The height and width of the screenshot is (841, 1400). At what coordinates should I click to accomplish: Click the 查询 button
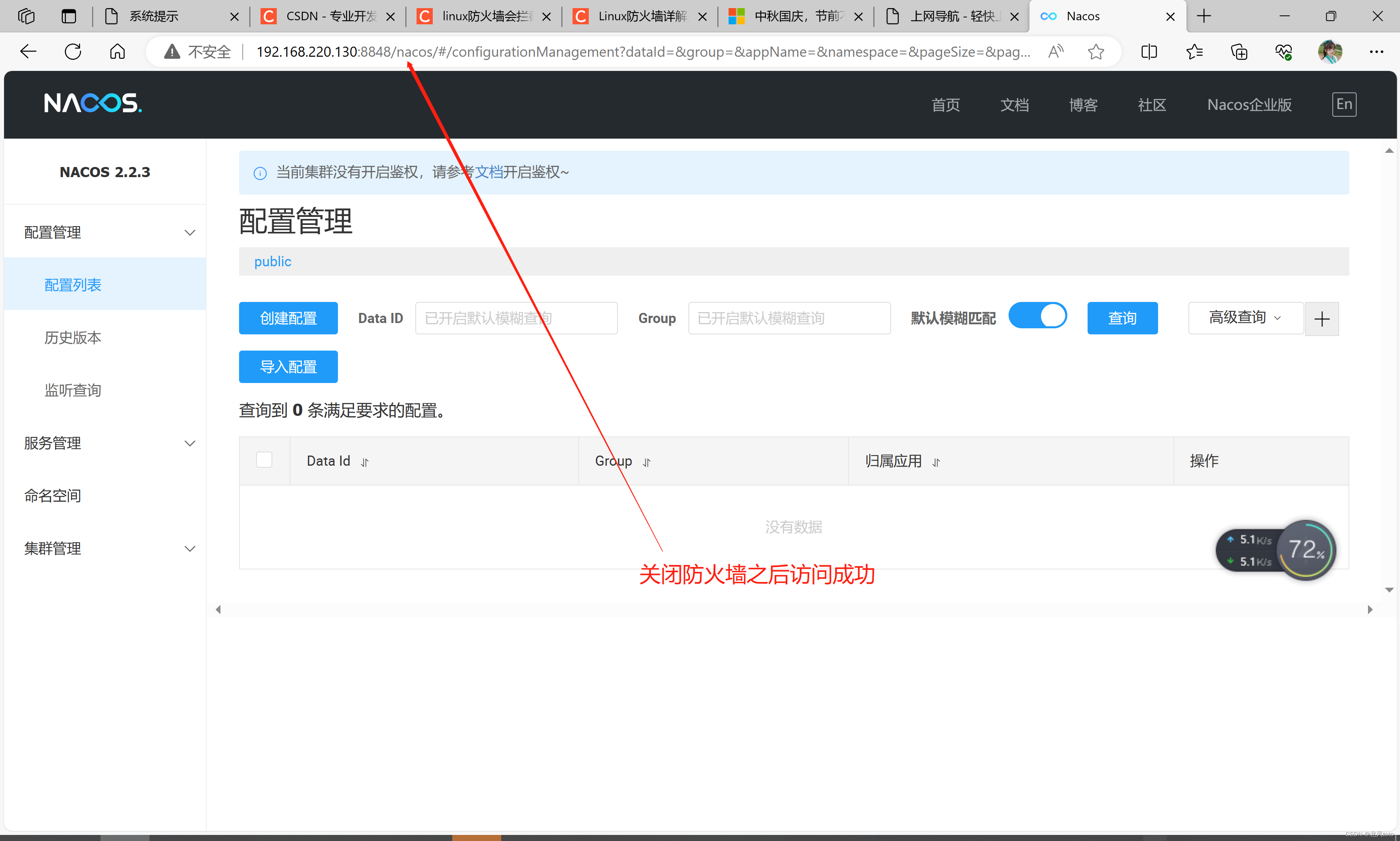pyautogui.click(x=1122, y=318)
